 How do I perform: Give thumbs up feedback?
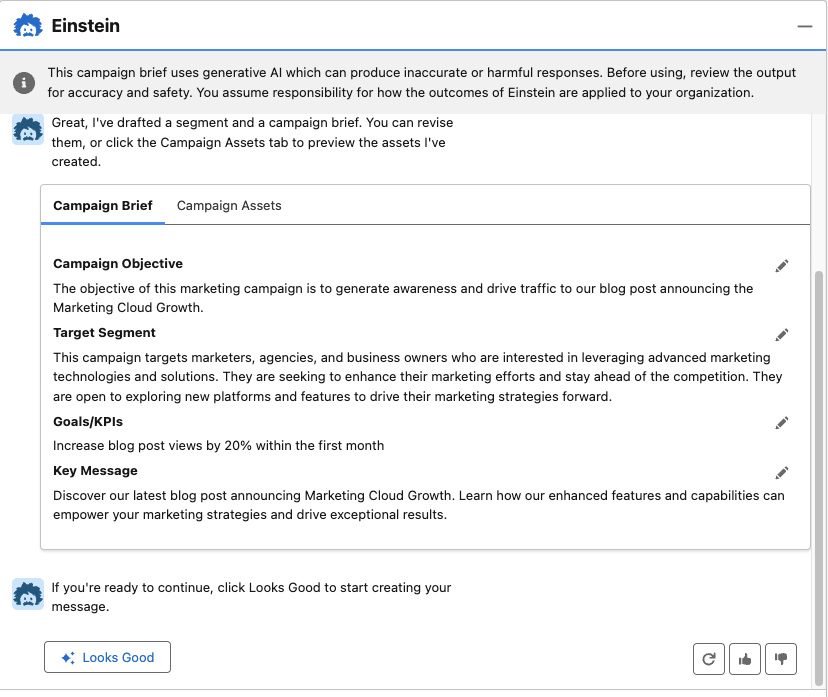pos(745,659)
